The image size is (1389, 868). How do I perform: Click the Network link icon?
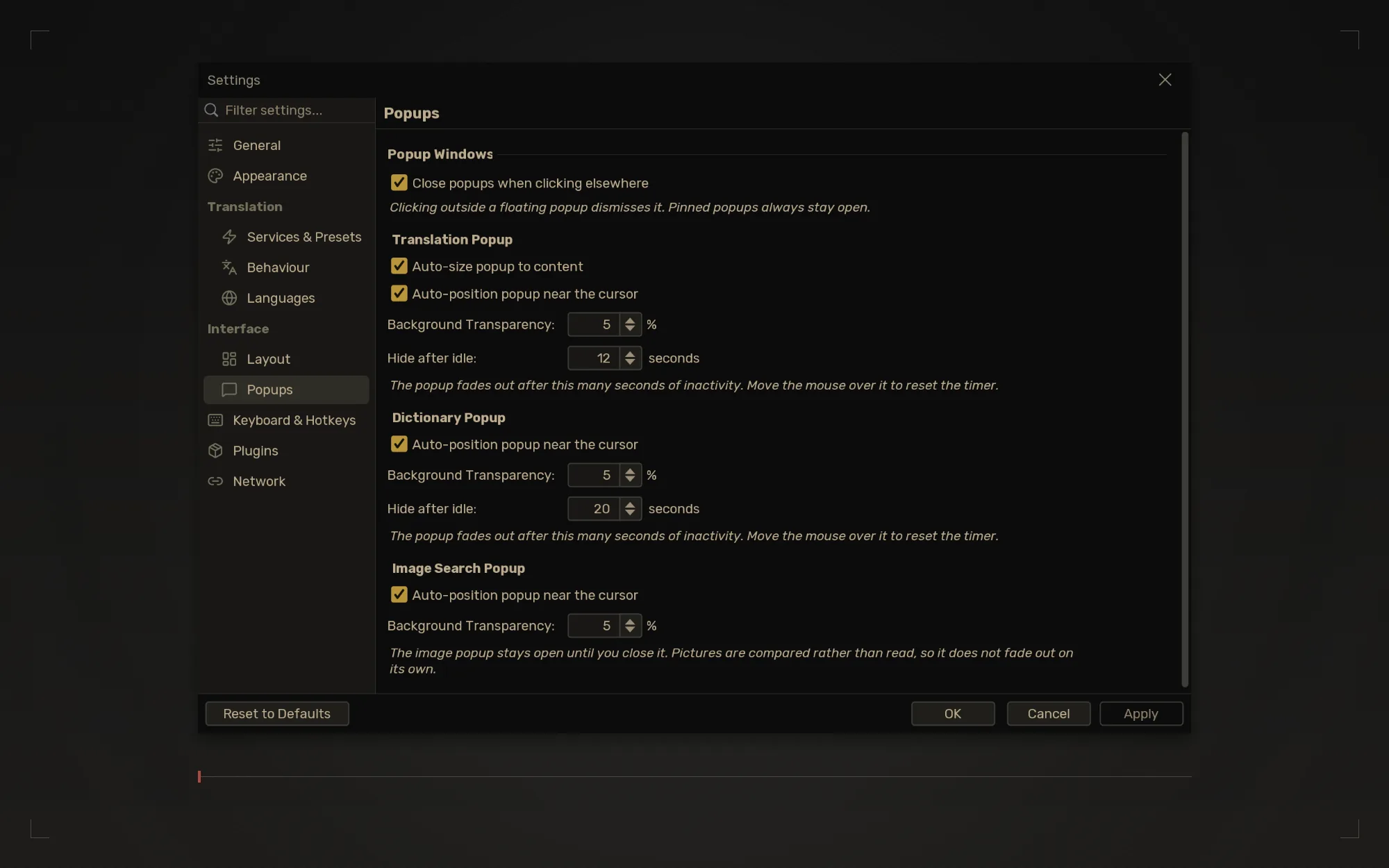(215, 481)
